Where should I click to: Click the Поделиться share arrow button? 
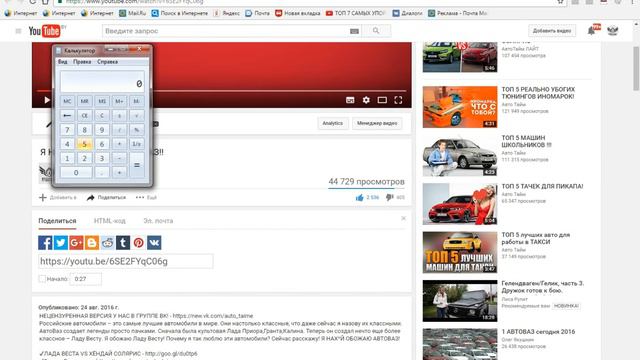106,198
